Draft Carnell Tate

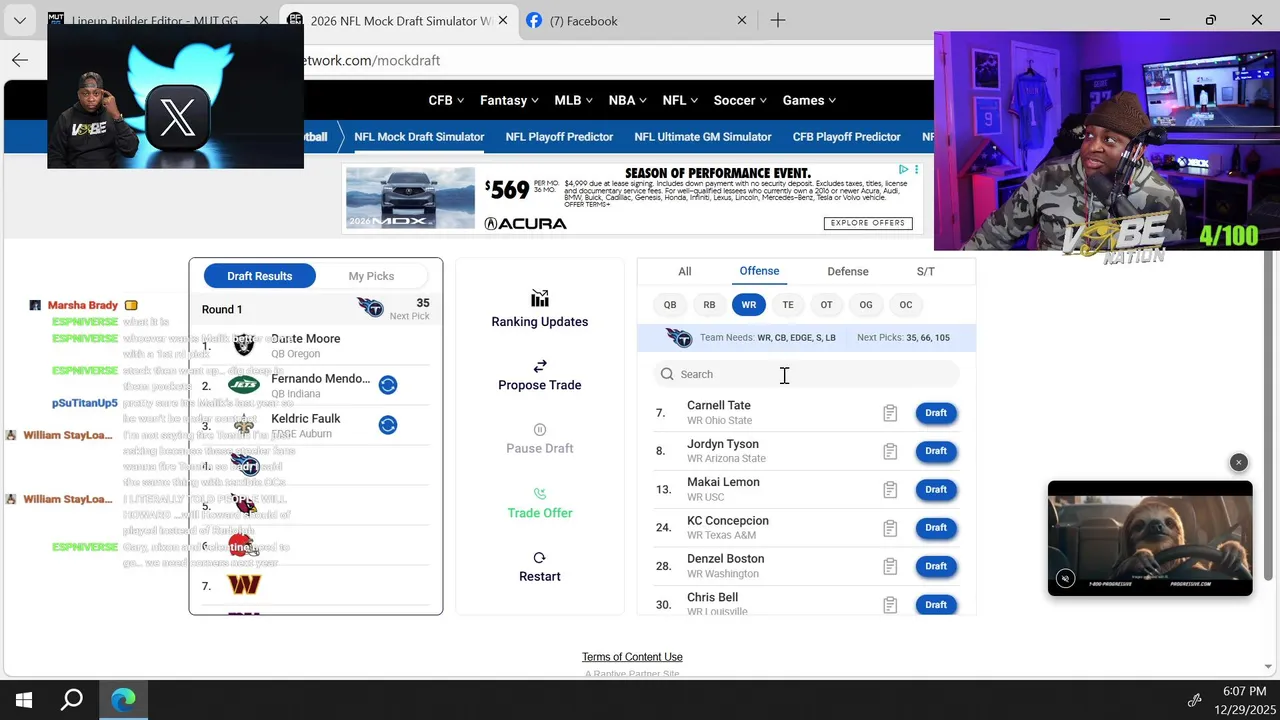[936, 413]
